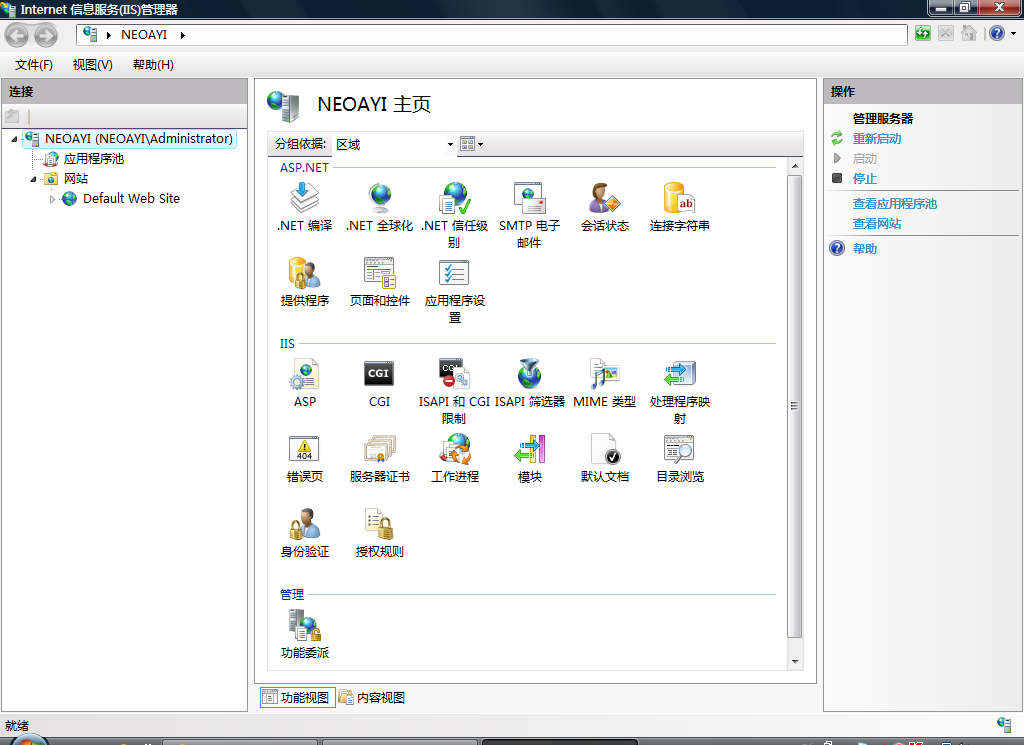
Task: Click the feature list scrollbar down arrow
Action: click(795, 661)
